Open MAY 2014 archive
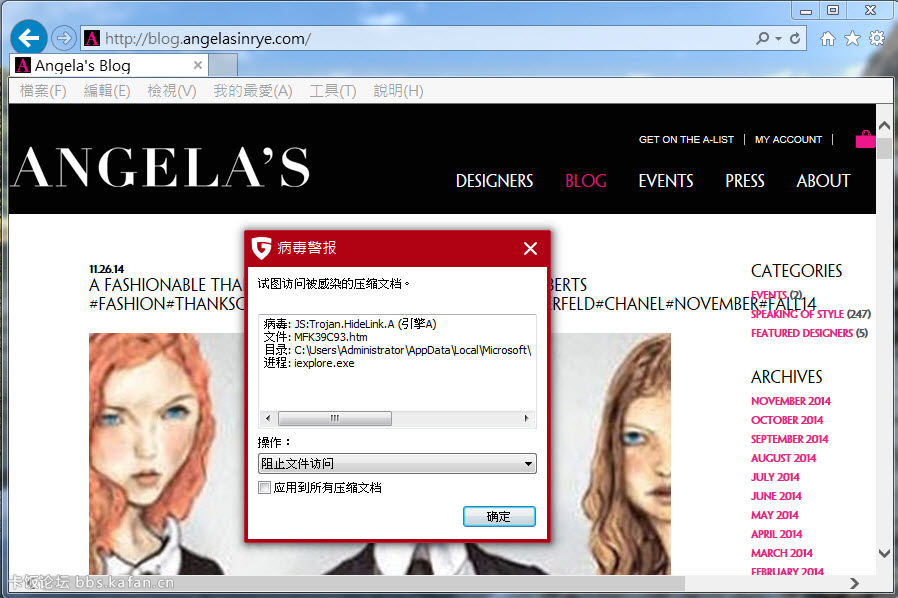The image size is (898, 598). 775,514
